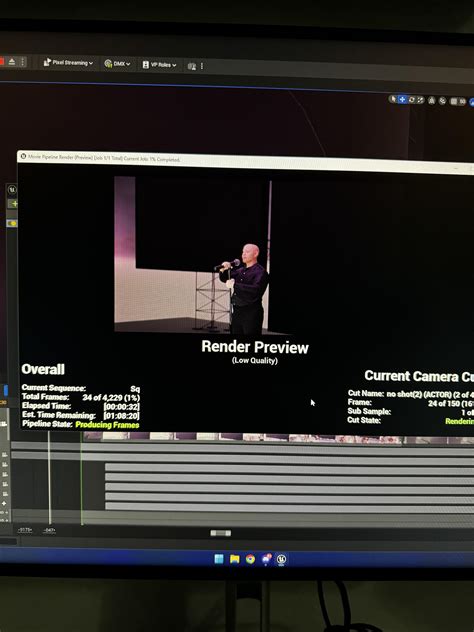Choose the select mode cursor in viewport toolbar

click(393, 99)
